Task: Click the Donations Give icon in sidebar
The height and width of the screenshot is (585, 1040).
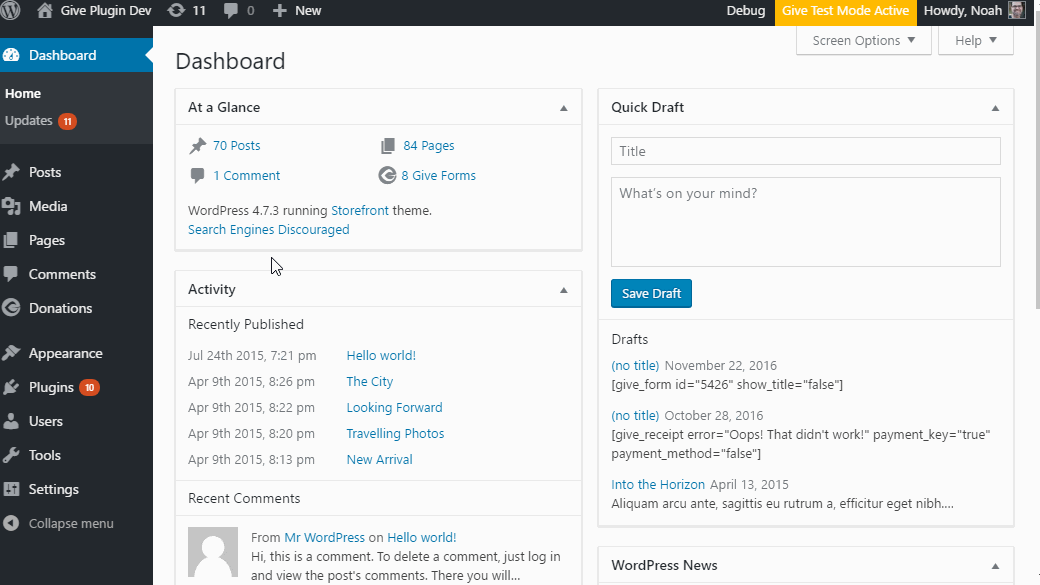Action: pos(11,308)
